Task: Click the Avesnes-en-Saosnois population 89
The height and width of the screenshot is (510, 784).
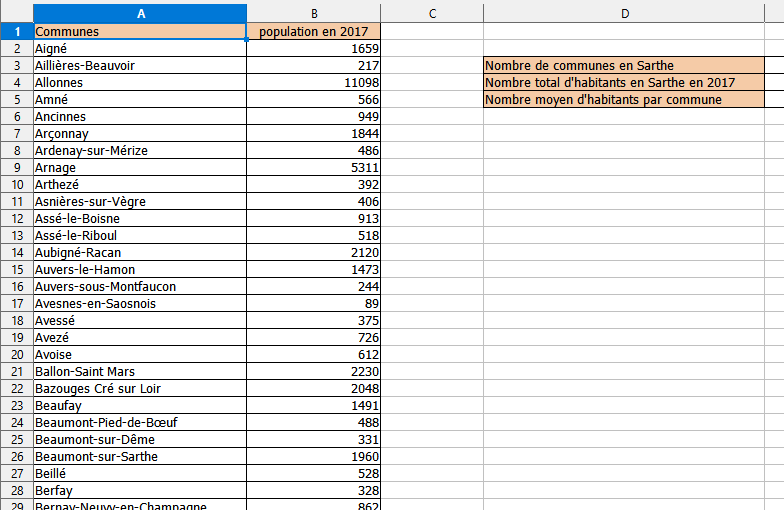Action: [314, 303]
